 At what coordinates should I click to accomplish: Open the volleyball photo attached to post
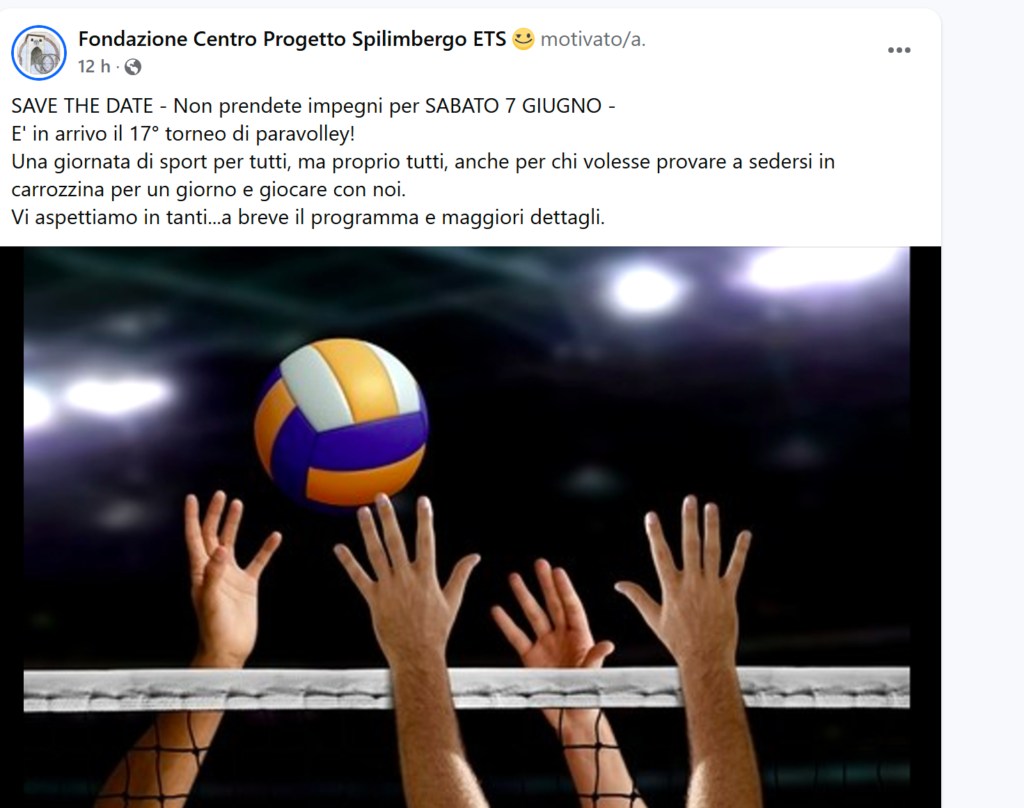(x=466, y=527)
